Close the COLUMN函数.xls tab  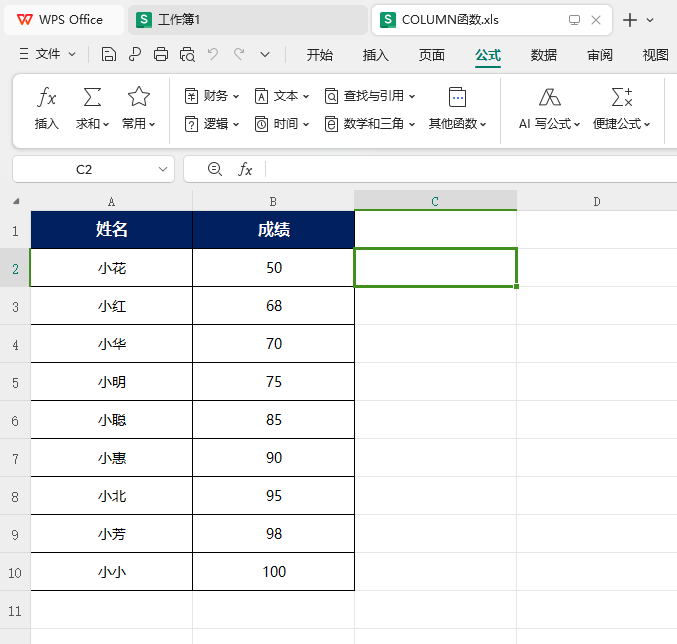596,20
